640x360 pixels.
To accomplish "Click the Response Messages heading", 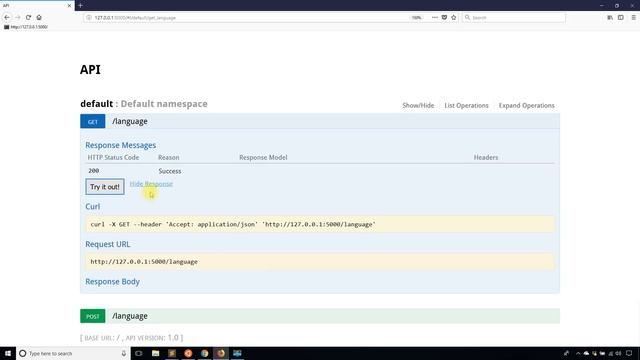I will tap(120, 145).
